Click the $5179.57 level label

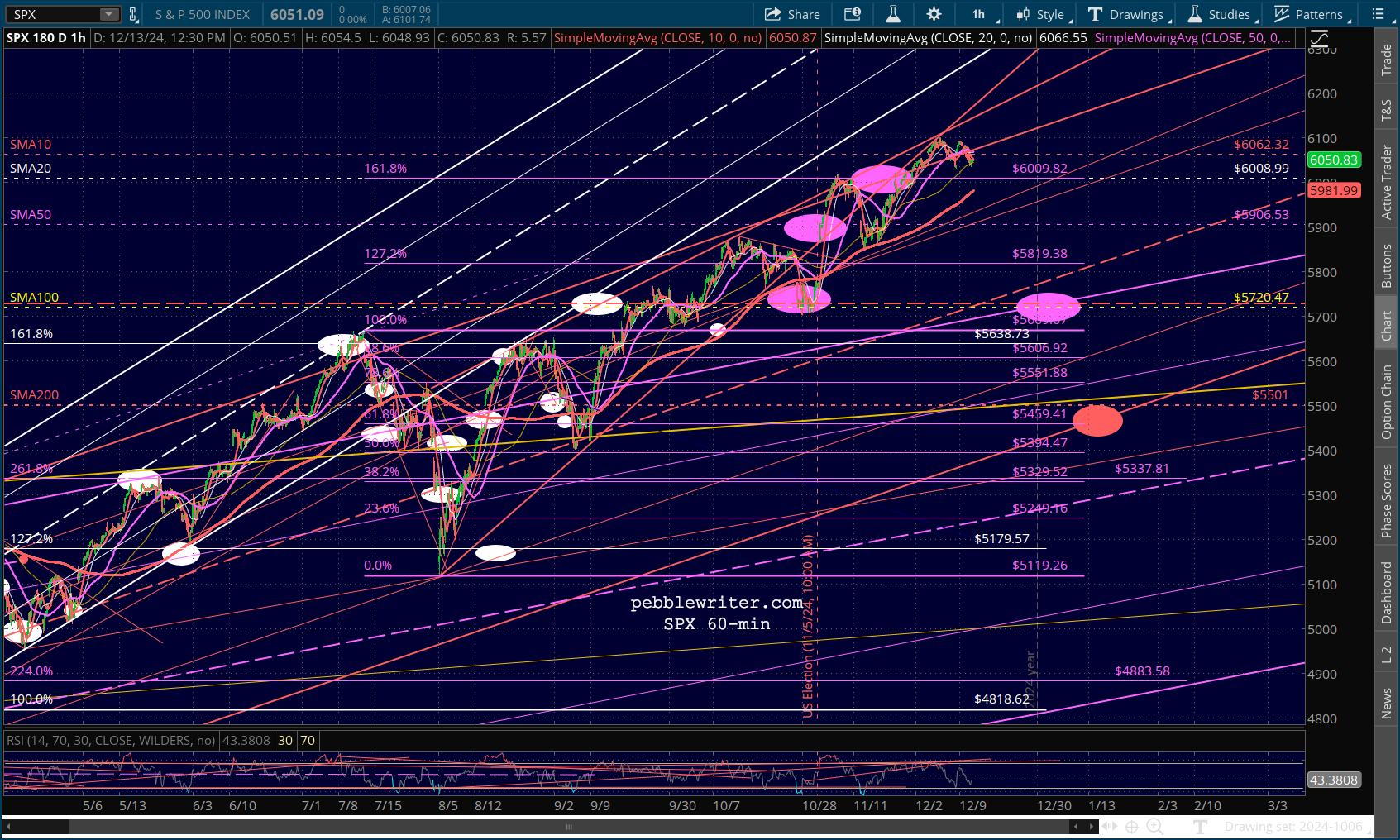(x=1001, y=539)
